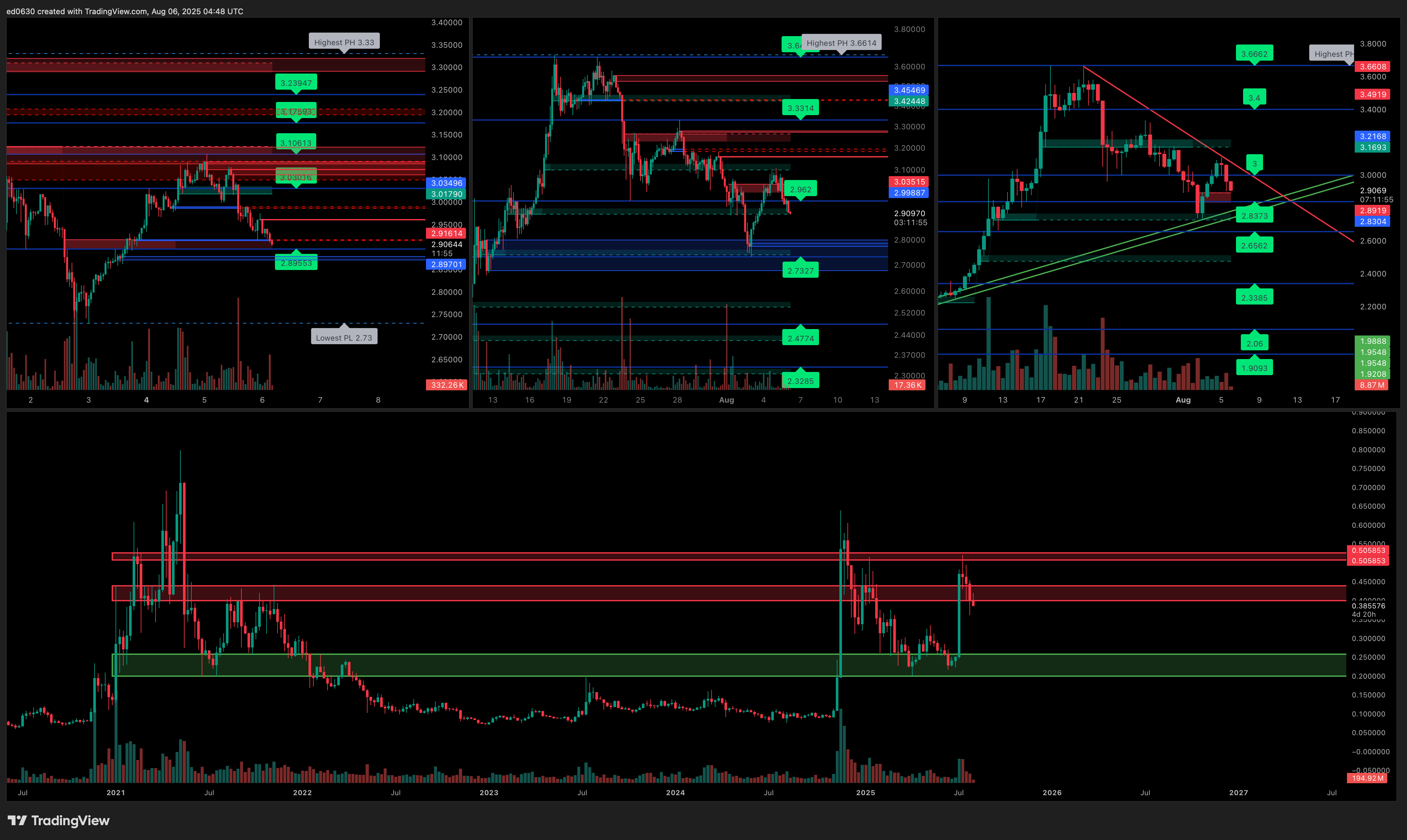This screenshot has width=1407, height=840.
Task: Click the green 3.01790 price axis label
Action: click(x=446, y=194)
